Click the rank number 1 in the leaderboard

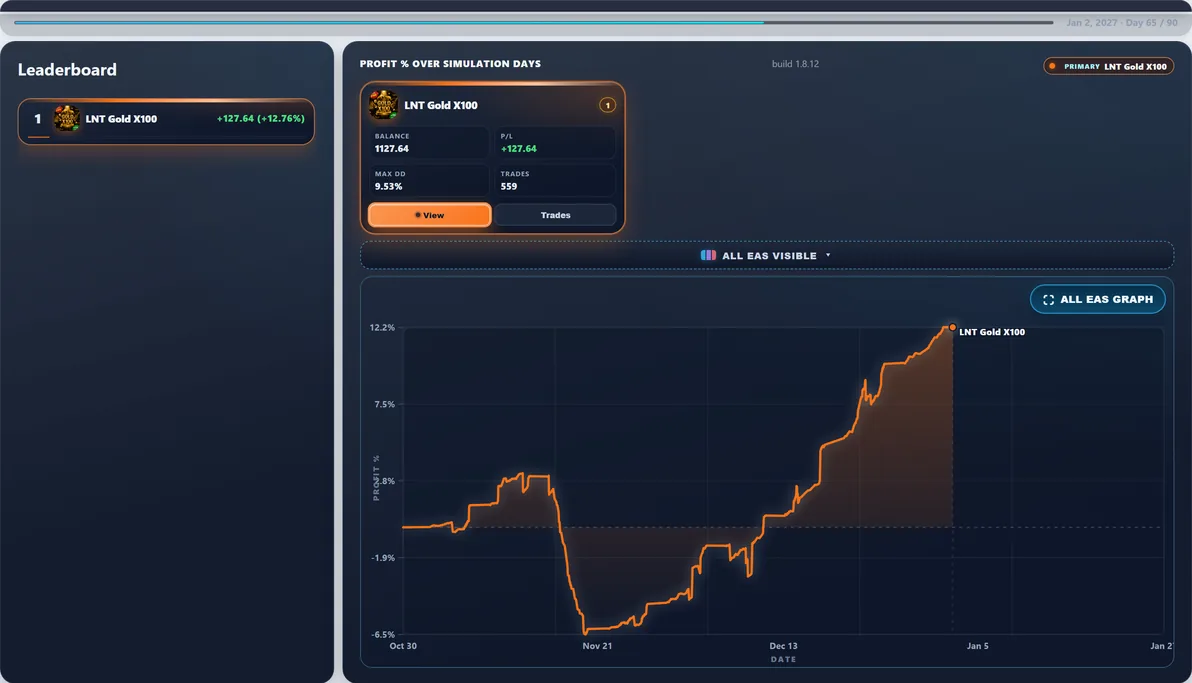tap(37, 119)
